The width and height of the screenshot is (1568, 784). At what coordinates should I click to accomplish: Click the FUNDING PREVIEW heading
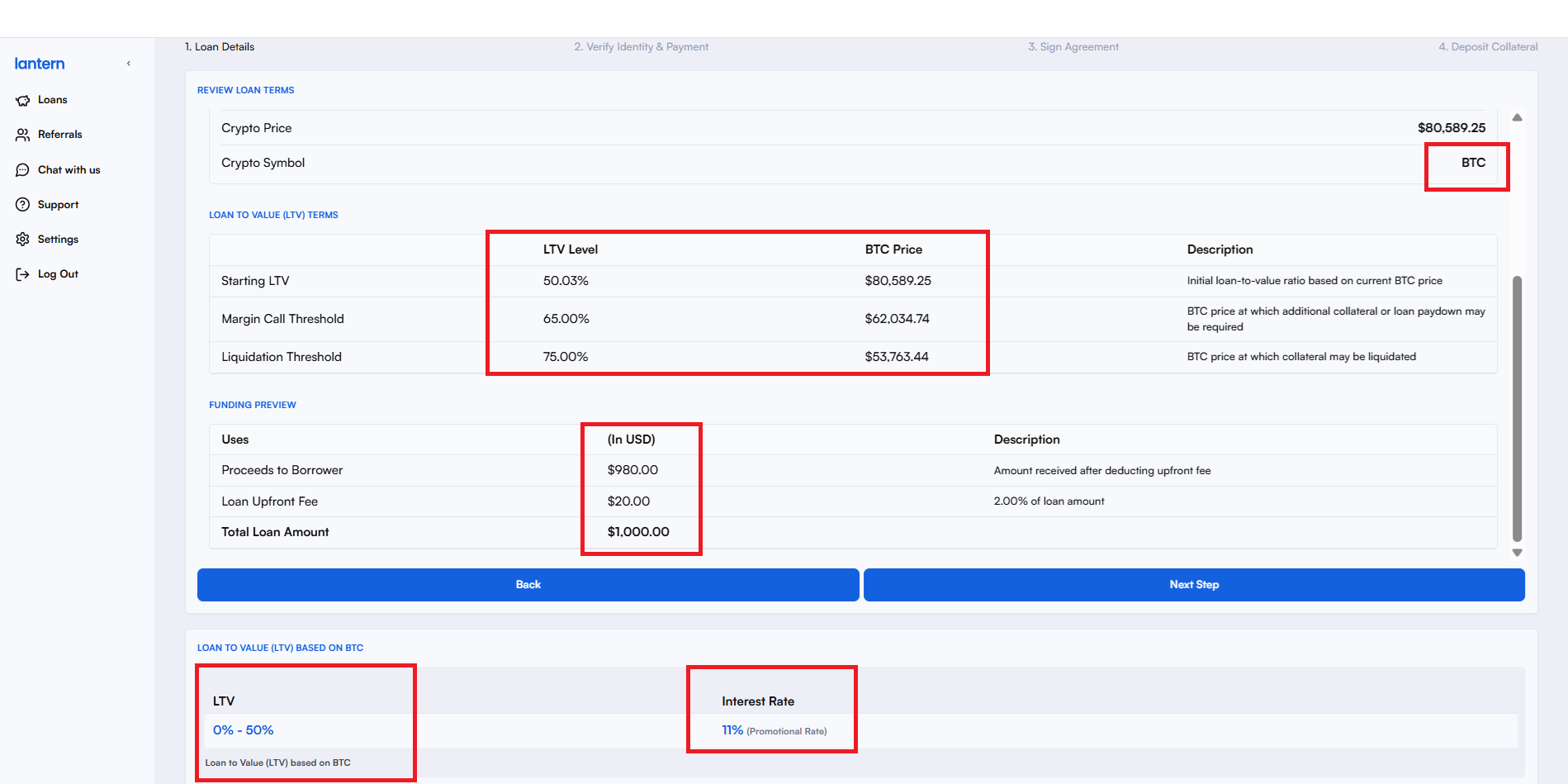point(252,405)
